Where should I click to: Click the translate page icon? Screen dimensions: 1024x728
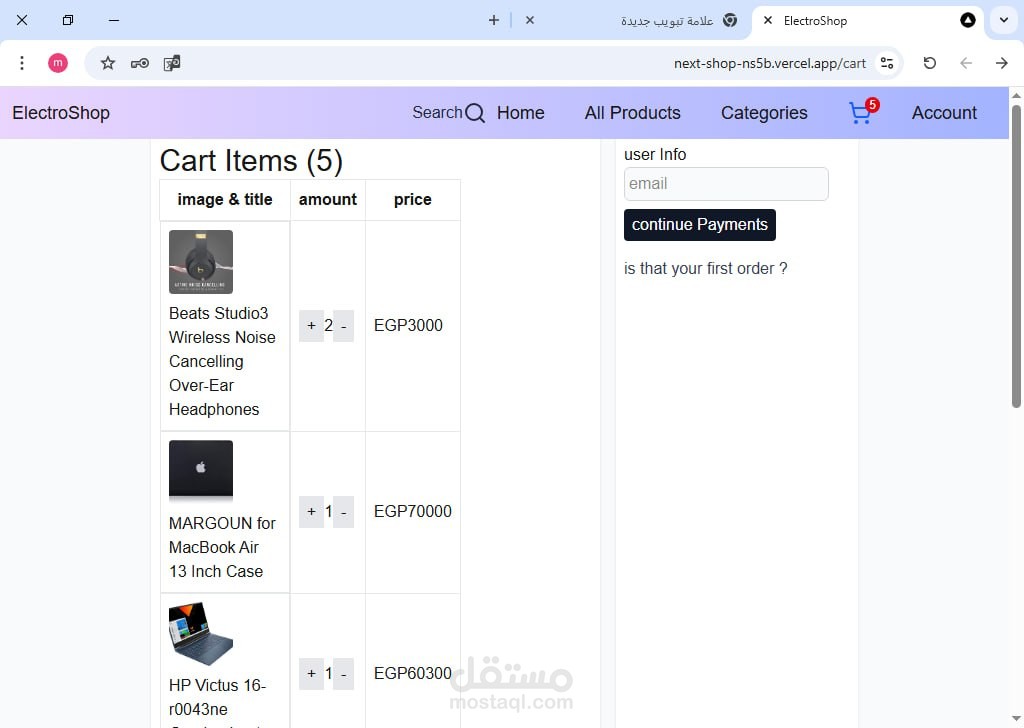(172, 63)
